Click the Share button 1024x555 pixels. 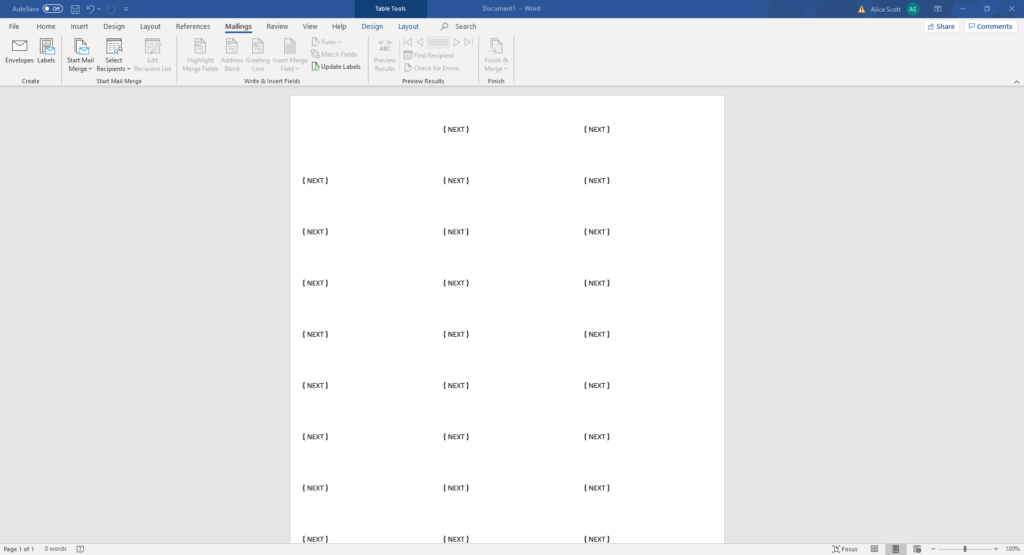940,26
